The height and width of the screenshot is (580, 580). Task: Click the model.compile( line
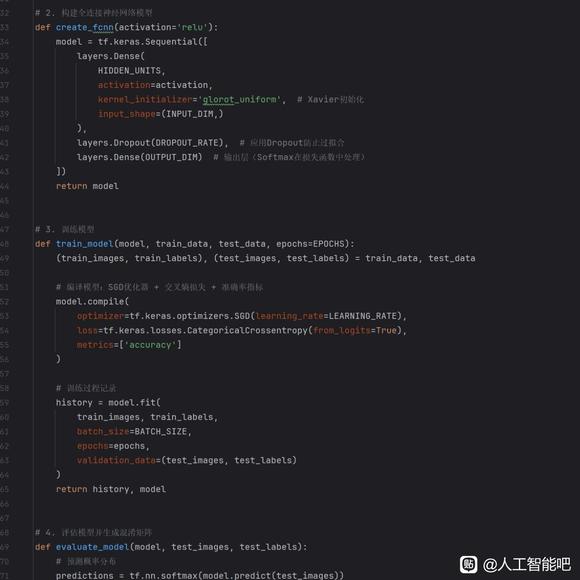click(x=92, y=301)
